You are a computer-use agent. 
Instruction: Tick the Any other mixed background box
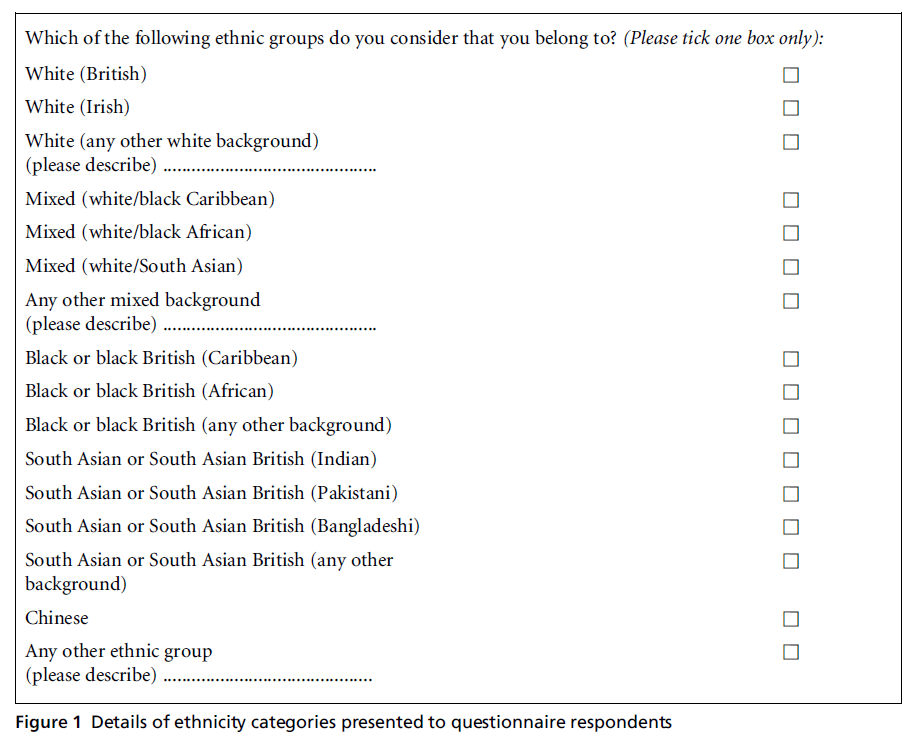(x=791, y=301)
